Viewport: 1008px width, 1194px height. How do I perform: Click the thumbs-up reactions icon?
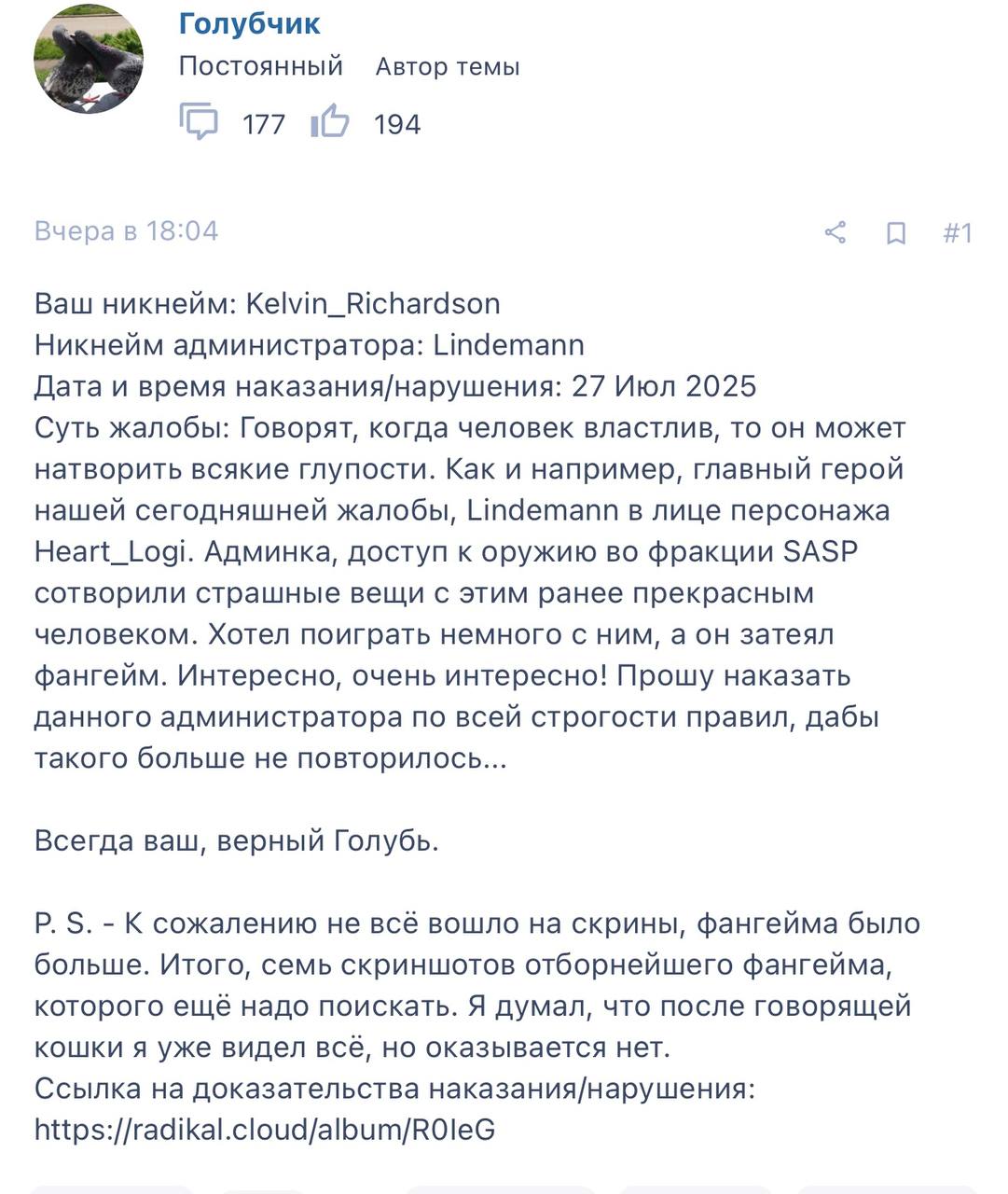[x=329, y=122]
